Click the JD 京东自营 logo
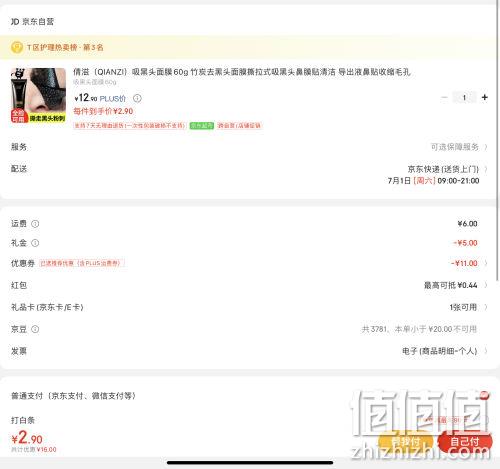 32,22
